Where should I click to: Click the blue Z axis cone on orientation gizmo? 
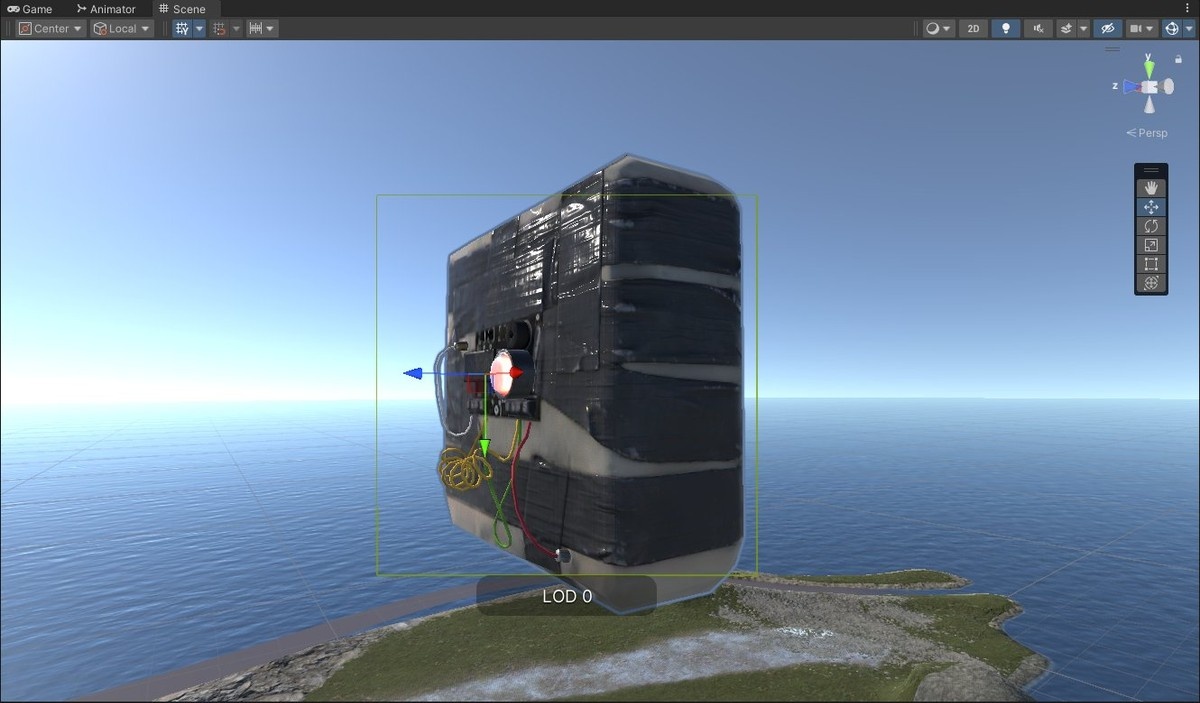point(1131,87)
